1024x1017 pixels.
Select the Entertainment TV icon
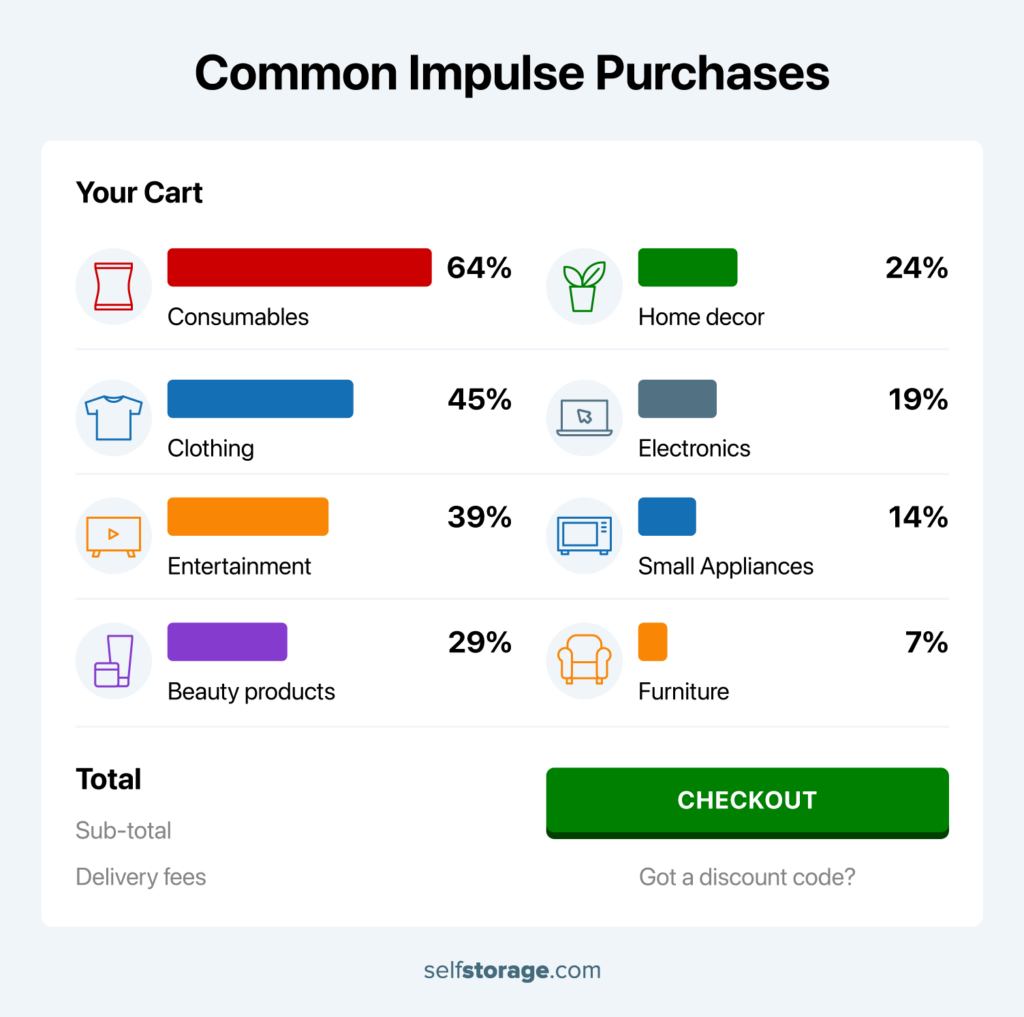(x=113, y=535)
